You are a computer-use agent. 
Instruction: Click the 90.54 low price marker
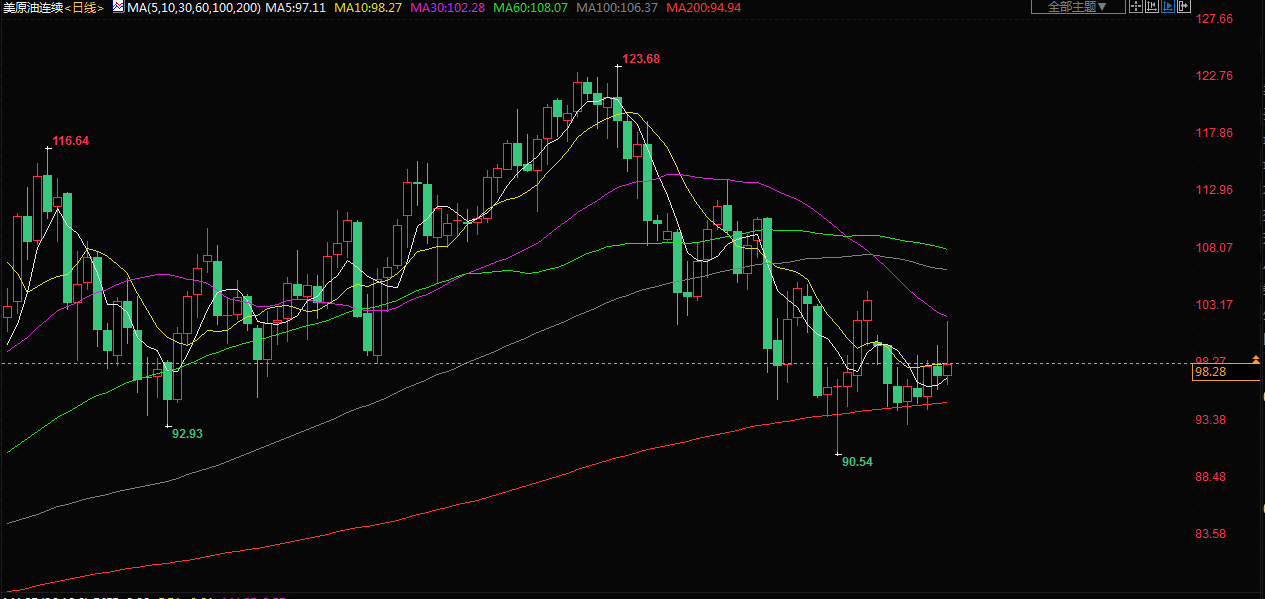[x=857, y=462]
